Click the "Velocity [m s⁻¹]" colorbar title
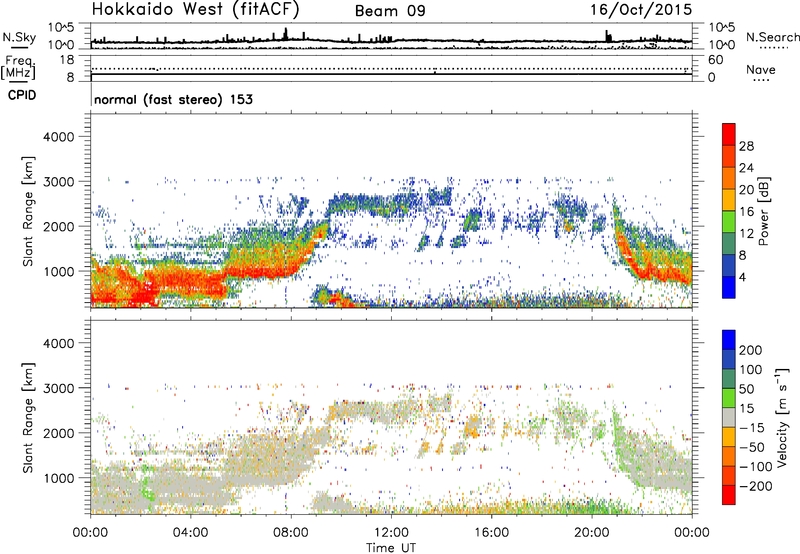Screen dimensions: 800x554 click(x=782, y=417)
